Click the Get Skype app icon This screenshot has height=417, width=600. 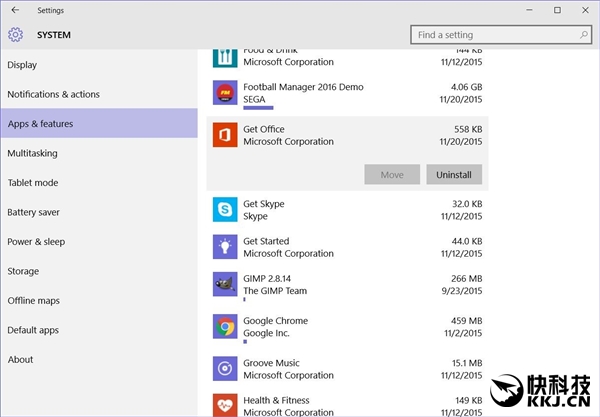(225, 210)
